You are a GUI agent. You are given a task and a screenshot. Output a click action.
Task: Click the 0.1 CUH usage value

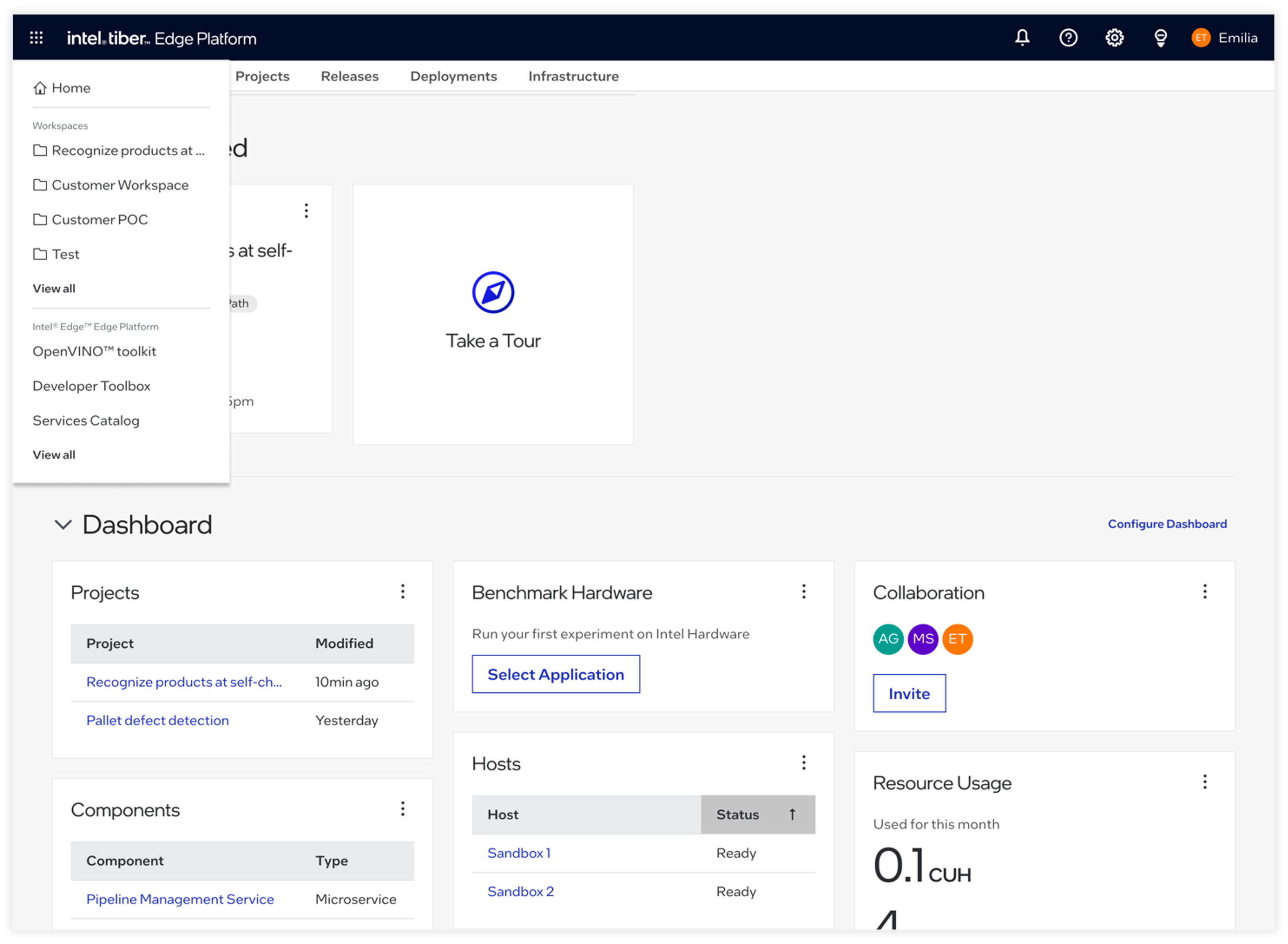point(922,866)
